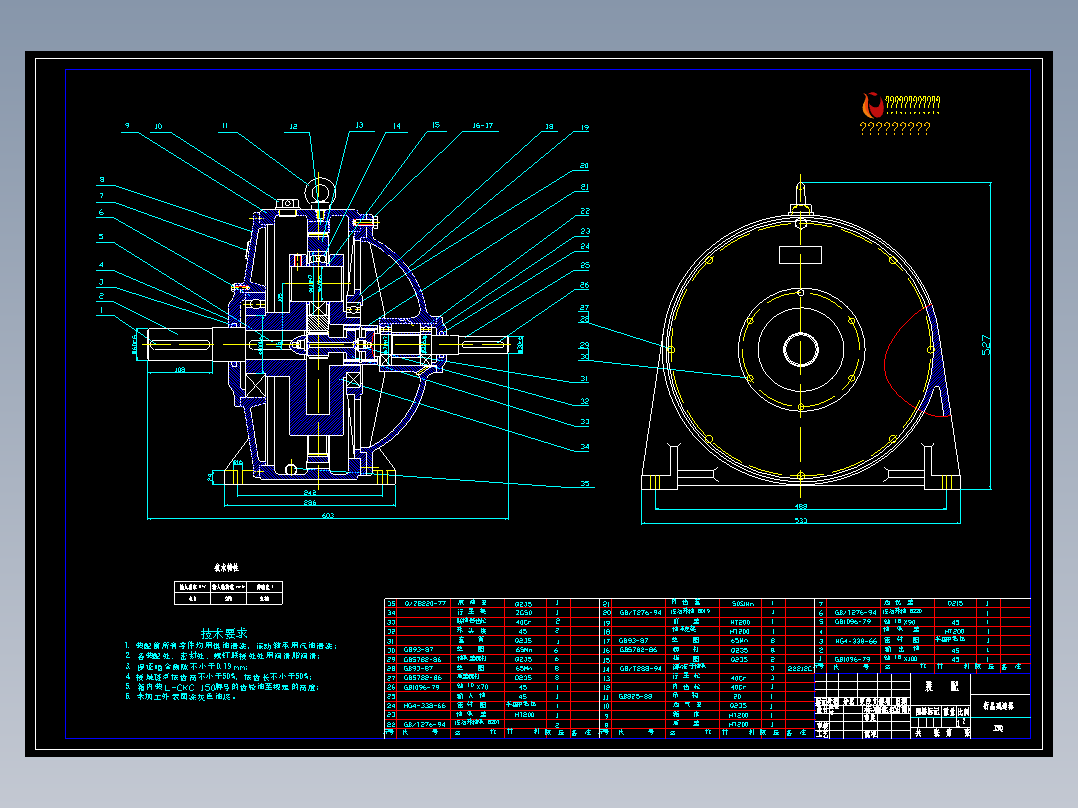The height and width of the screenshot is (808, 1078).
Task: Pick the 468 width dimension under end view
Action: (x=801, y=506)
